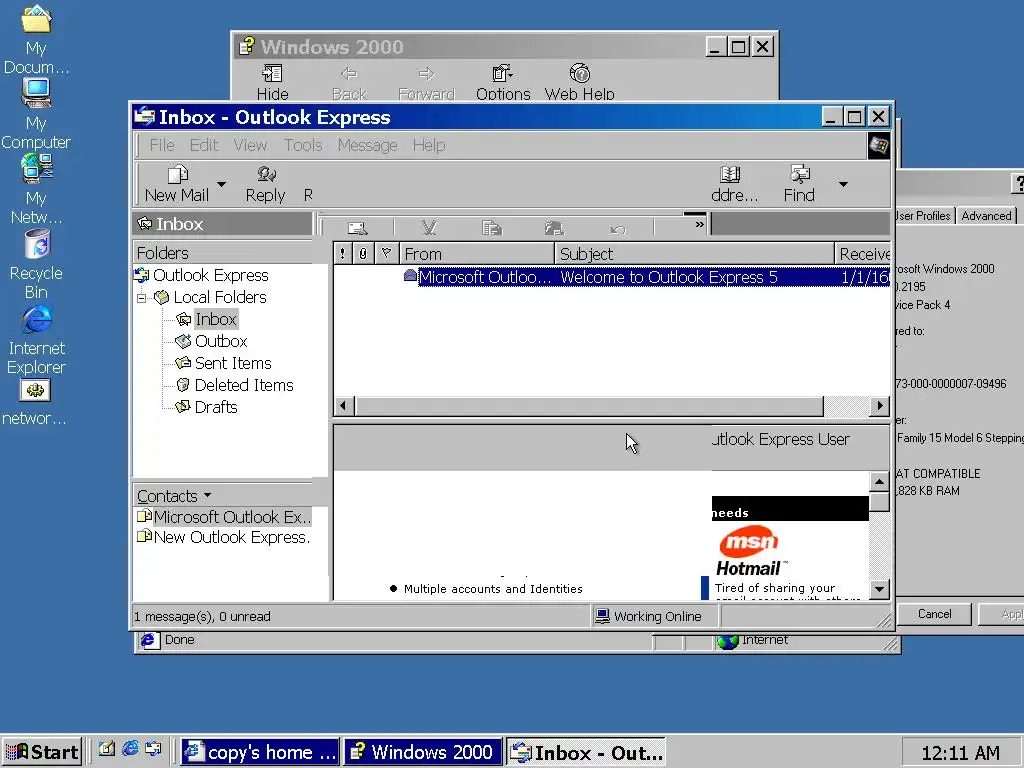Switch to the Advanced tab in System Properties
1024x768 pixels.
pos(986,216)
